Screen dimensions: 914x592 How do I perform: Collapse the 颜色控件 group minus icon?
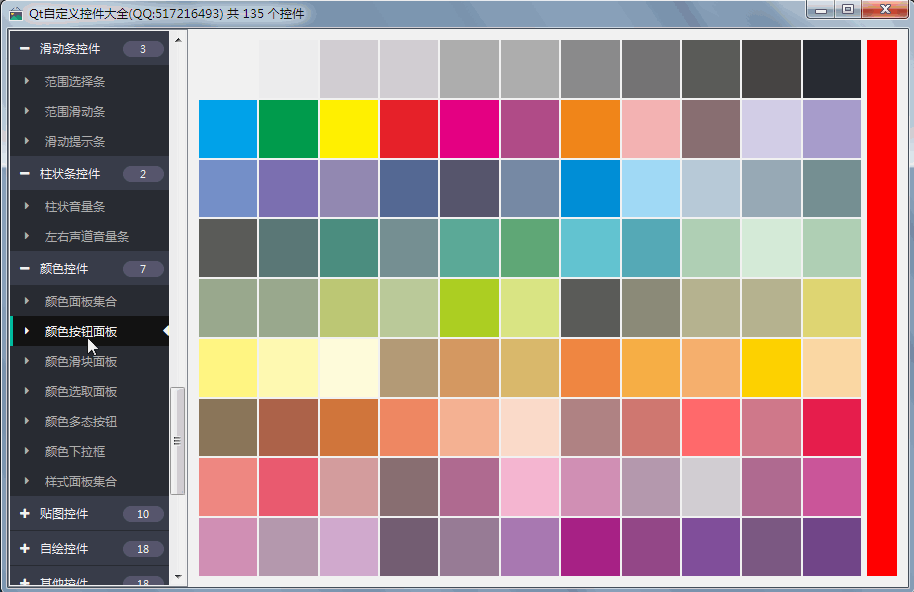click(24, 269)
